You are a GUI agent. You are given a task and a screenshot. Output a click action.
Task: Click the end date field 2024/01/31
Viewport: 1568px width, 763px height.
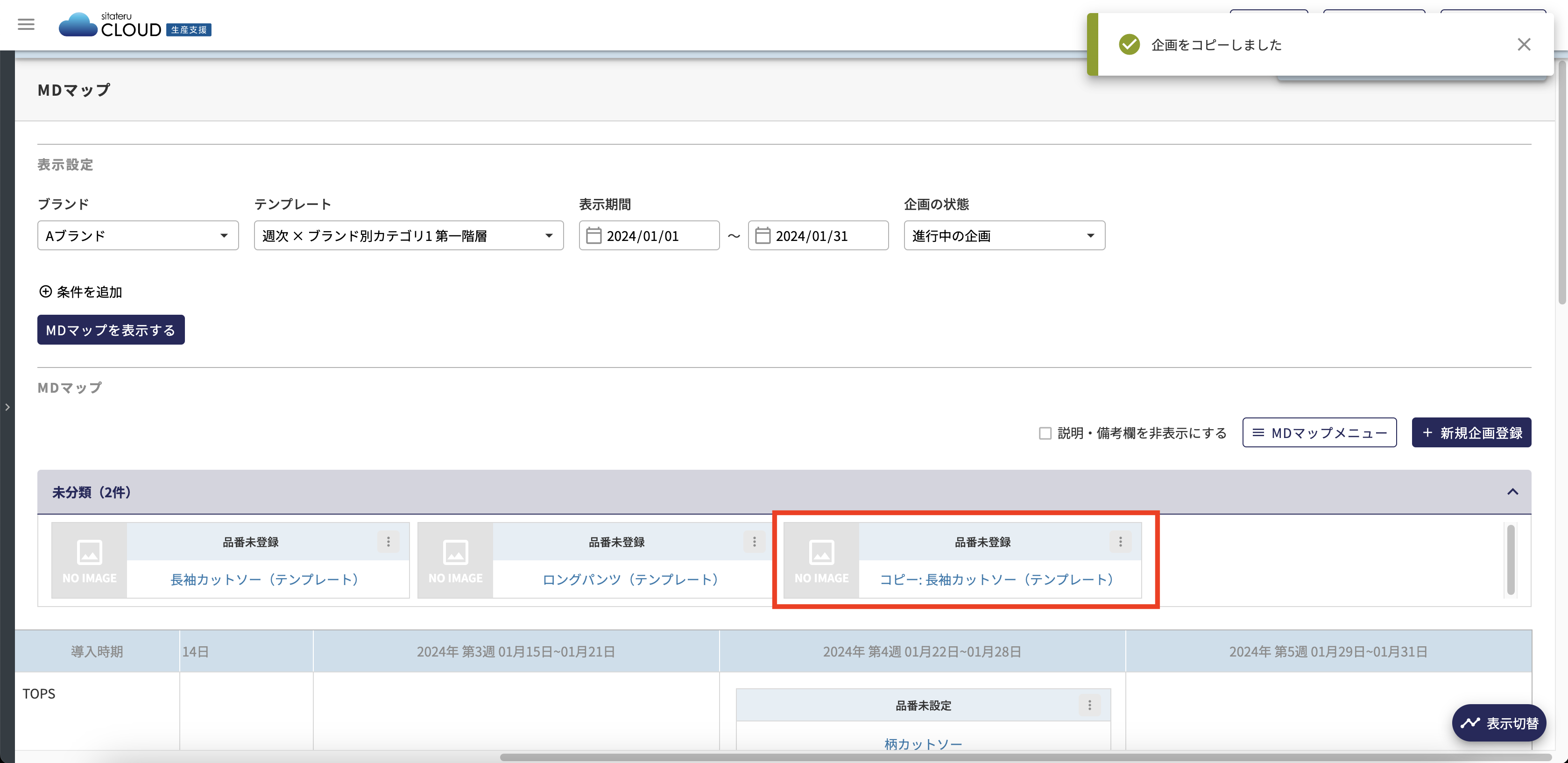coord(818,236)
